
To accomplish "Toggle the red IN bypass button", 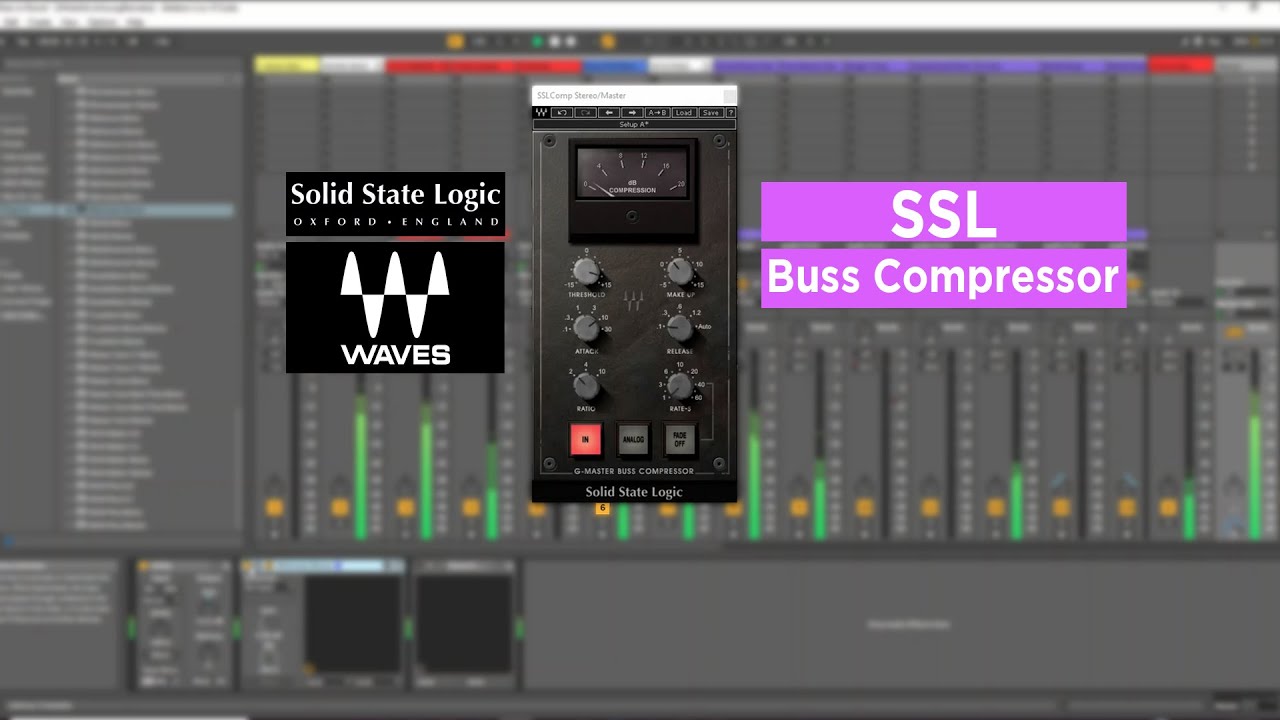I will tap(586, 438).
